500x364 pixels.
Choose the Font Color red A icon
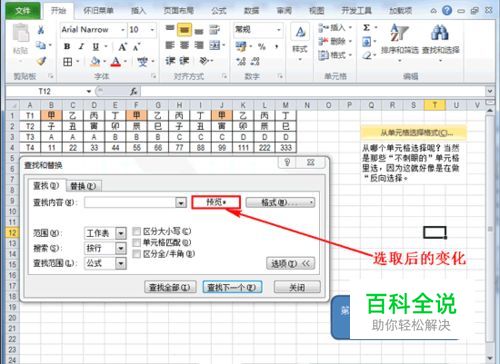[x=115, y=61]
